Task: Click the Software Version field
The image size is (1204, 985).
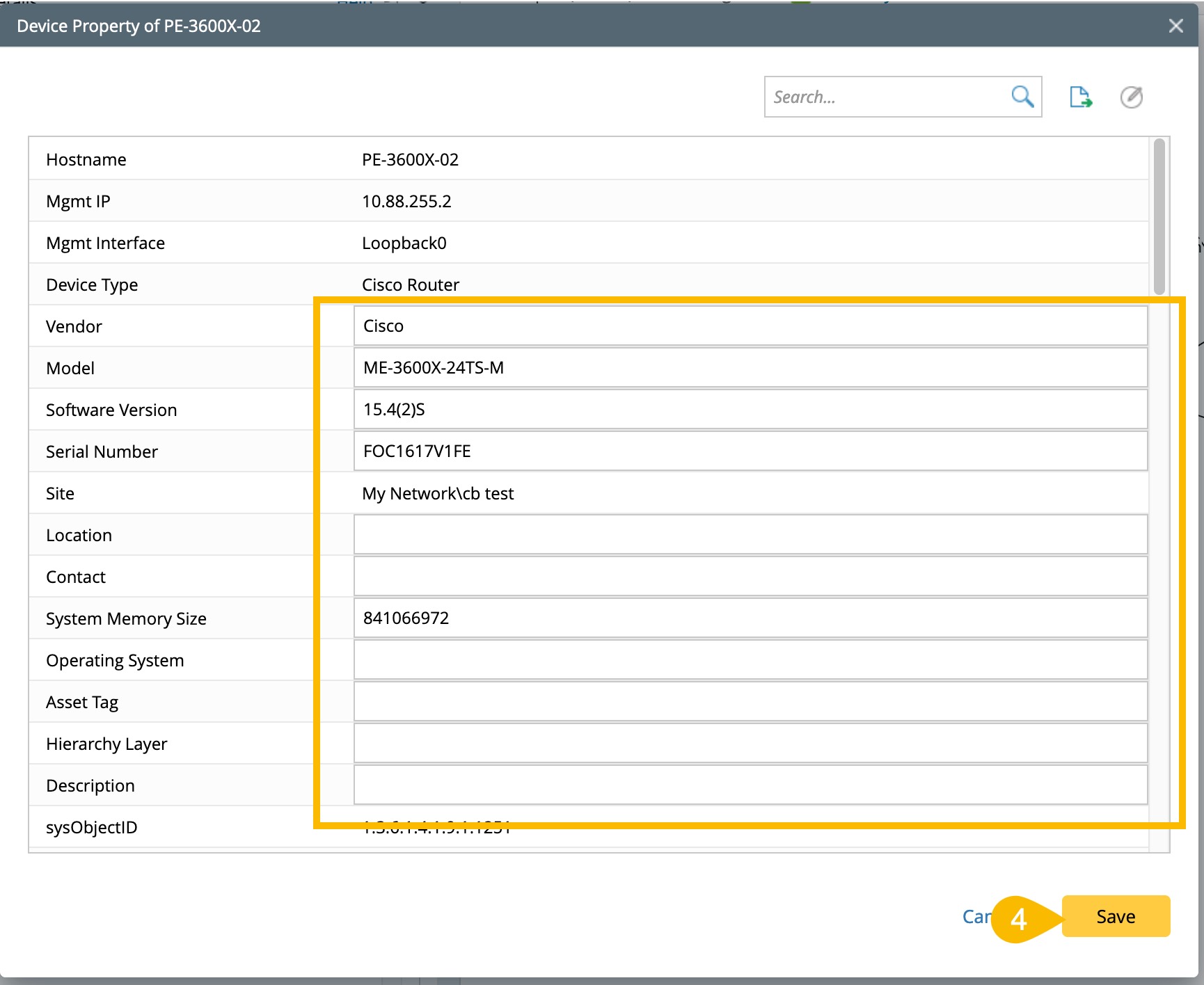Action: [x=750, y=410]
